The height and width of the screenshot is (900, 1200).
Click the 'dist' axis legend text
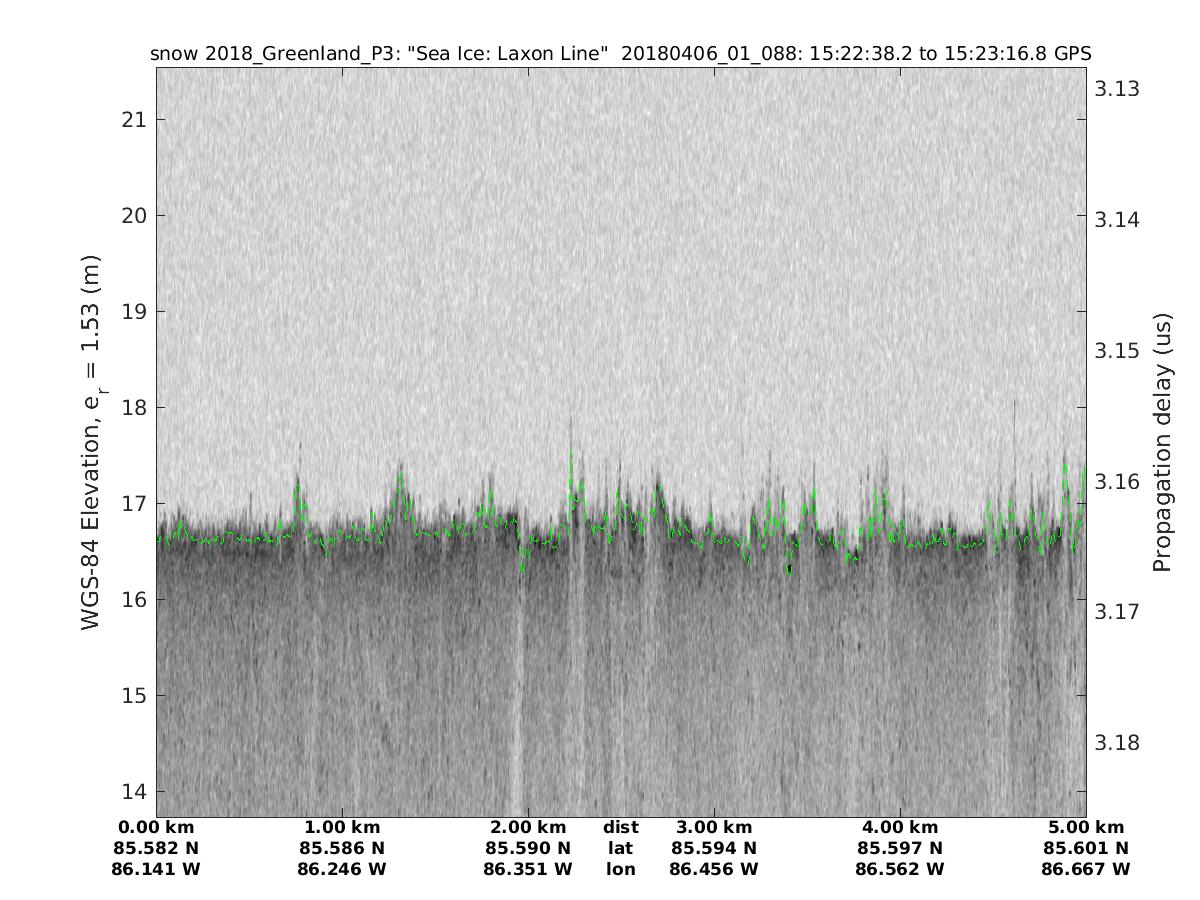pyautogui.click(x=620, y=828)
